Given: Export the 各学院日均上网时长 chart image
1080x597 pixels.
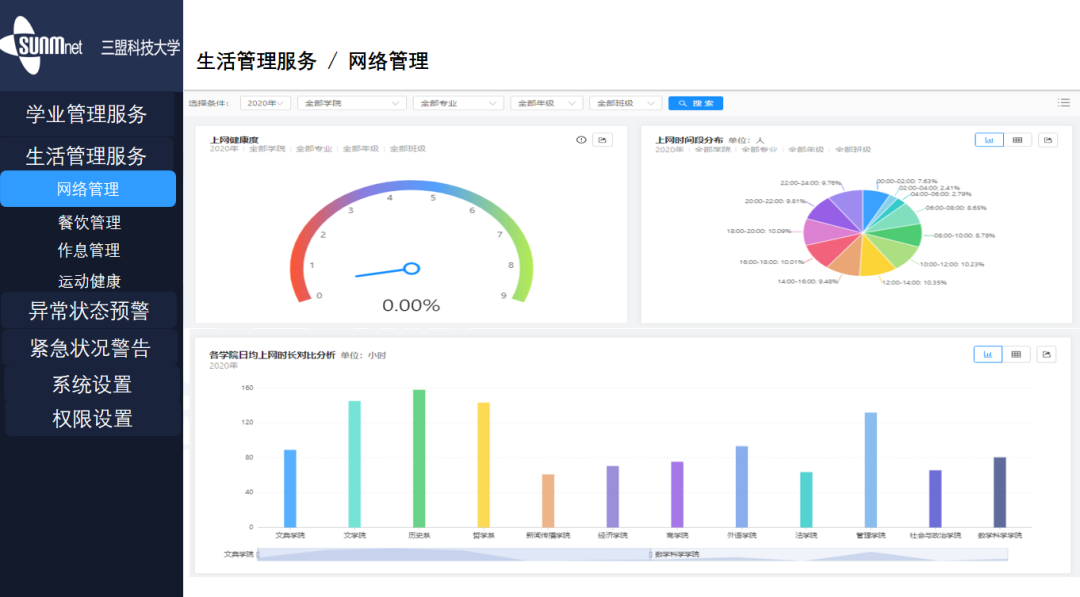Looking at the screenshot, I should pyautogui.click(x=1045, y=354).
